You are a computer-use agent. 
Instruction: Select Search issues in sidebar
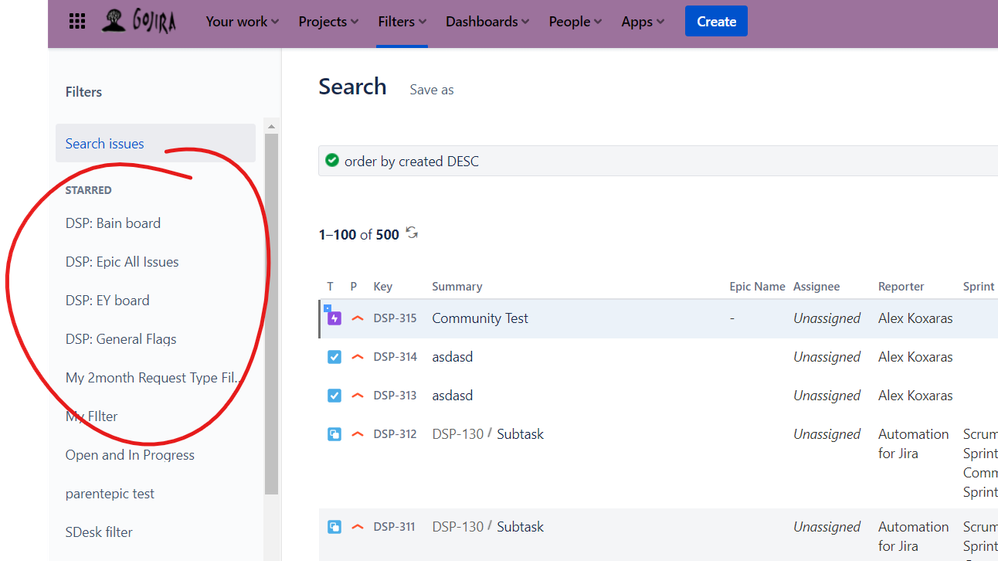(155, 143)
